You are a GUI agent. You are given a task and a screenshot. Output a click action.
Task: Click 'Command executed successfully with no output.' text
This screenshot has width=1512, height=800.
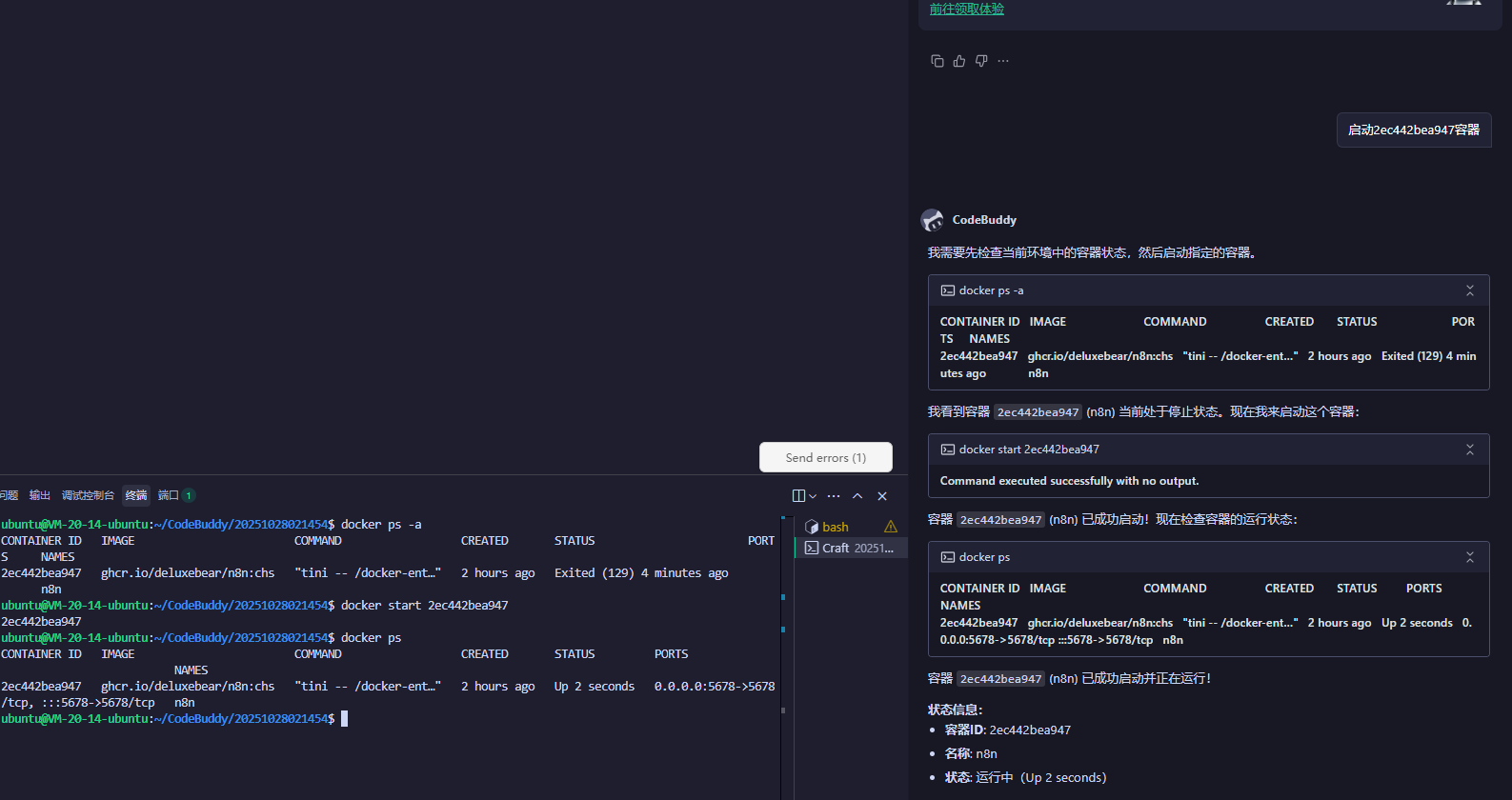tap(1069, 481)
